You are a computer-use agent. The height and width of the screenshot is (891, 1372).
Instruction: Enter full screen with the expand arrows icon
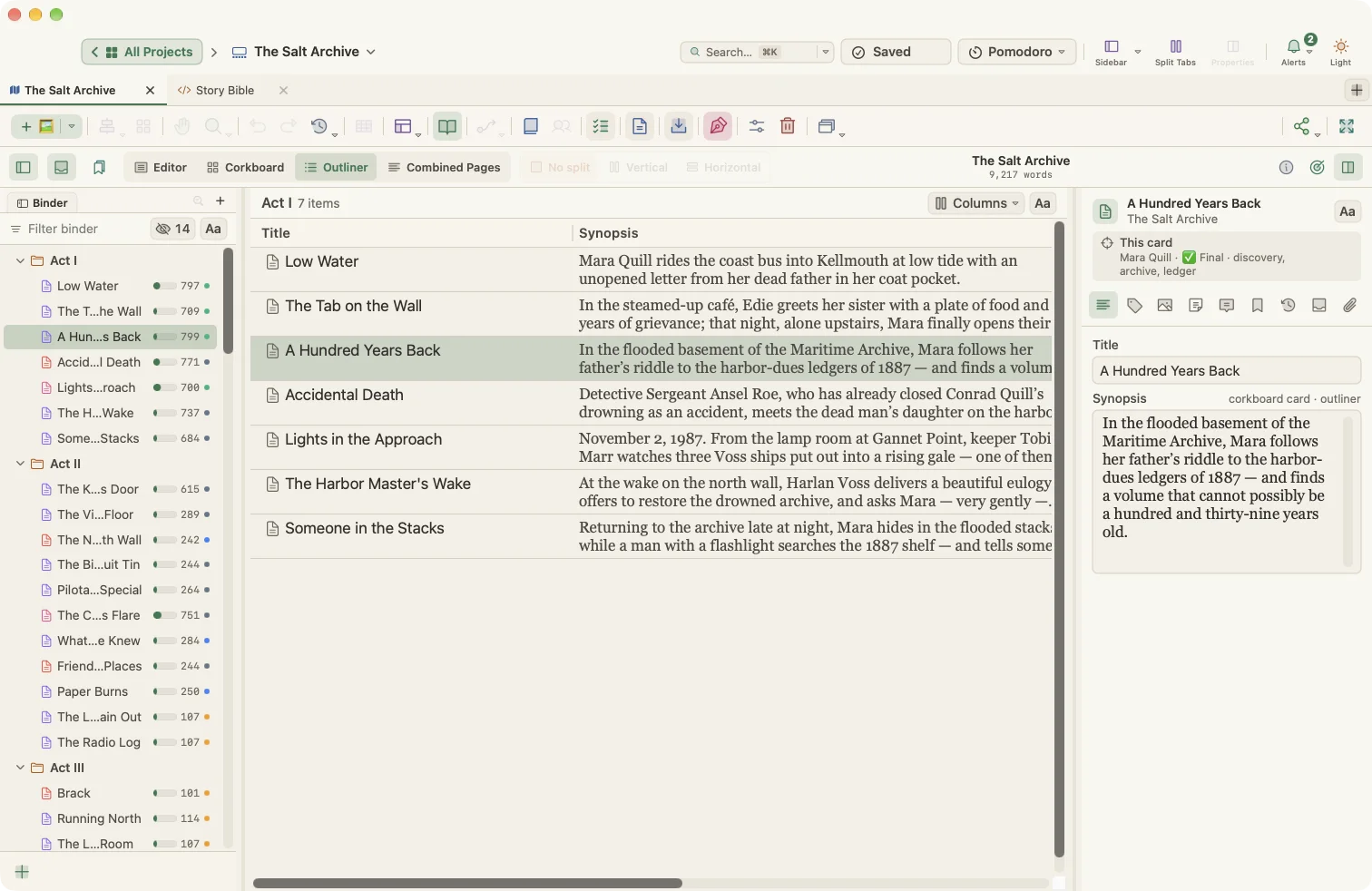point(1347,126)
